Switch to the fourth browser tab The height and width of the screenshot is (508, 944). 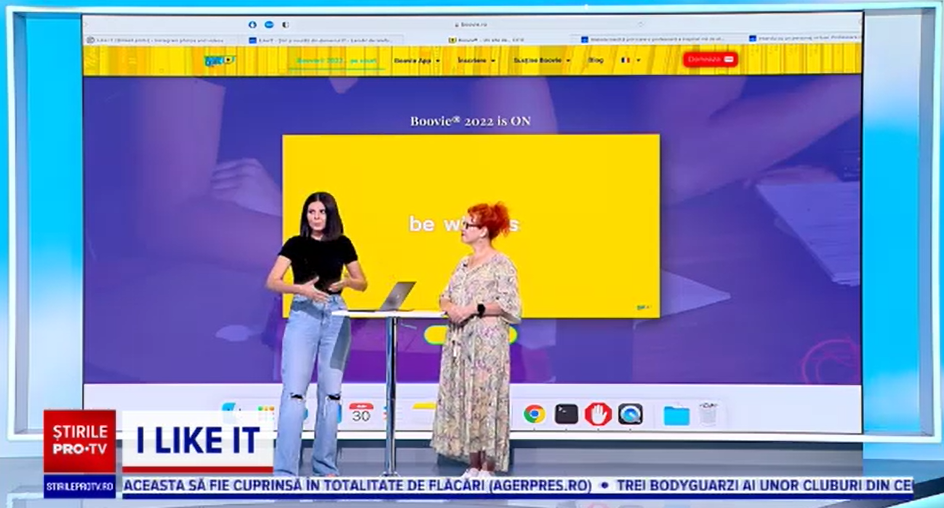coord(655,39)
